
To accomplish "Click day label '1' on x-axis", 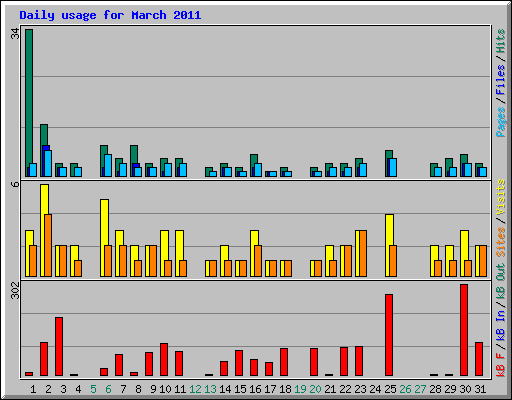I will point(33,389).
